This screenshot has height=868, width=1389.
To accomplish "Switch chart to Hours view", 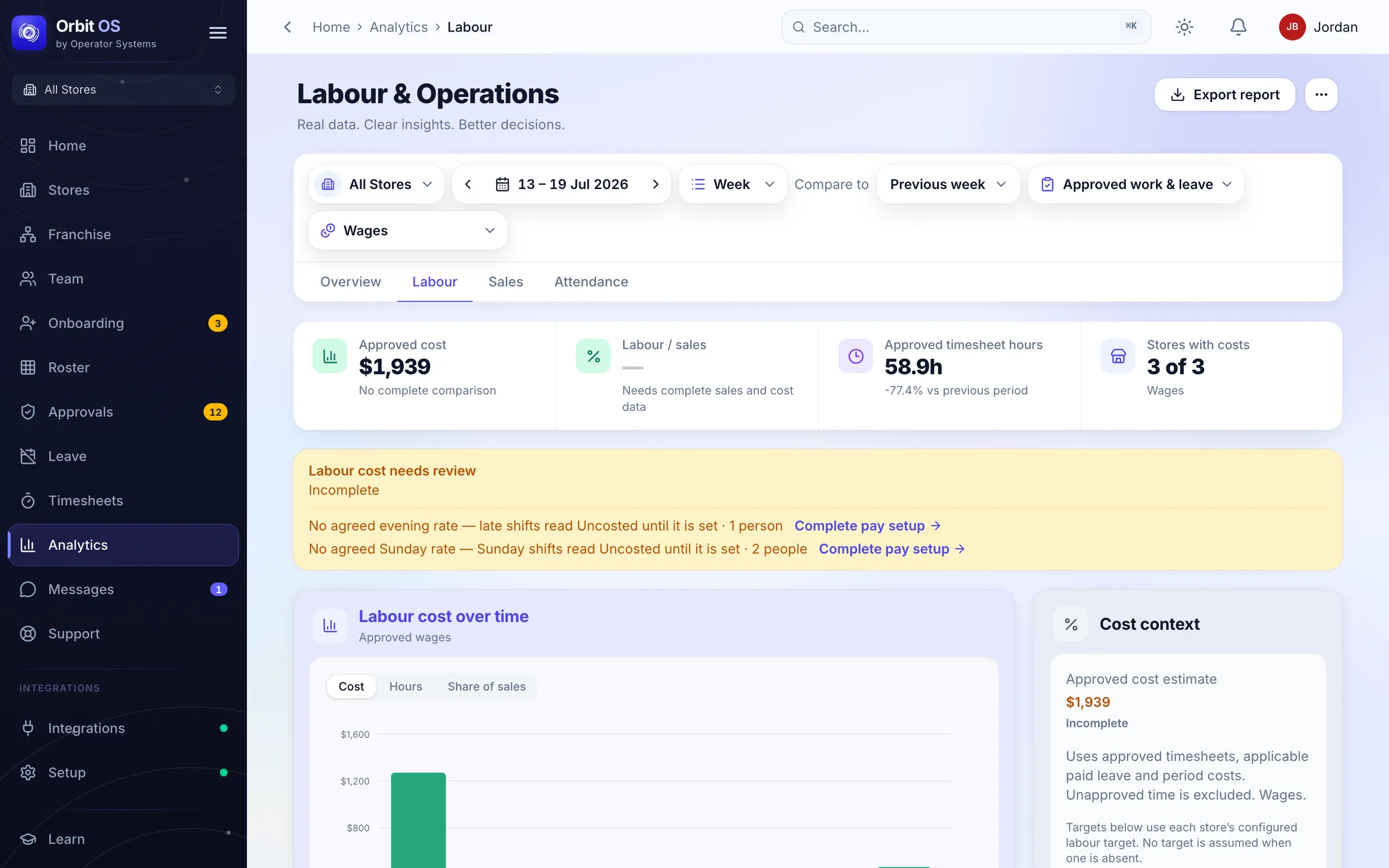I will (406, 686).
